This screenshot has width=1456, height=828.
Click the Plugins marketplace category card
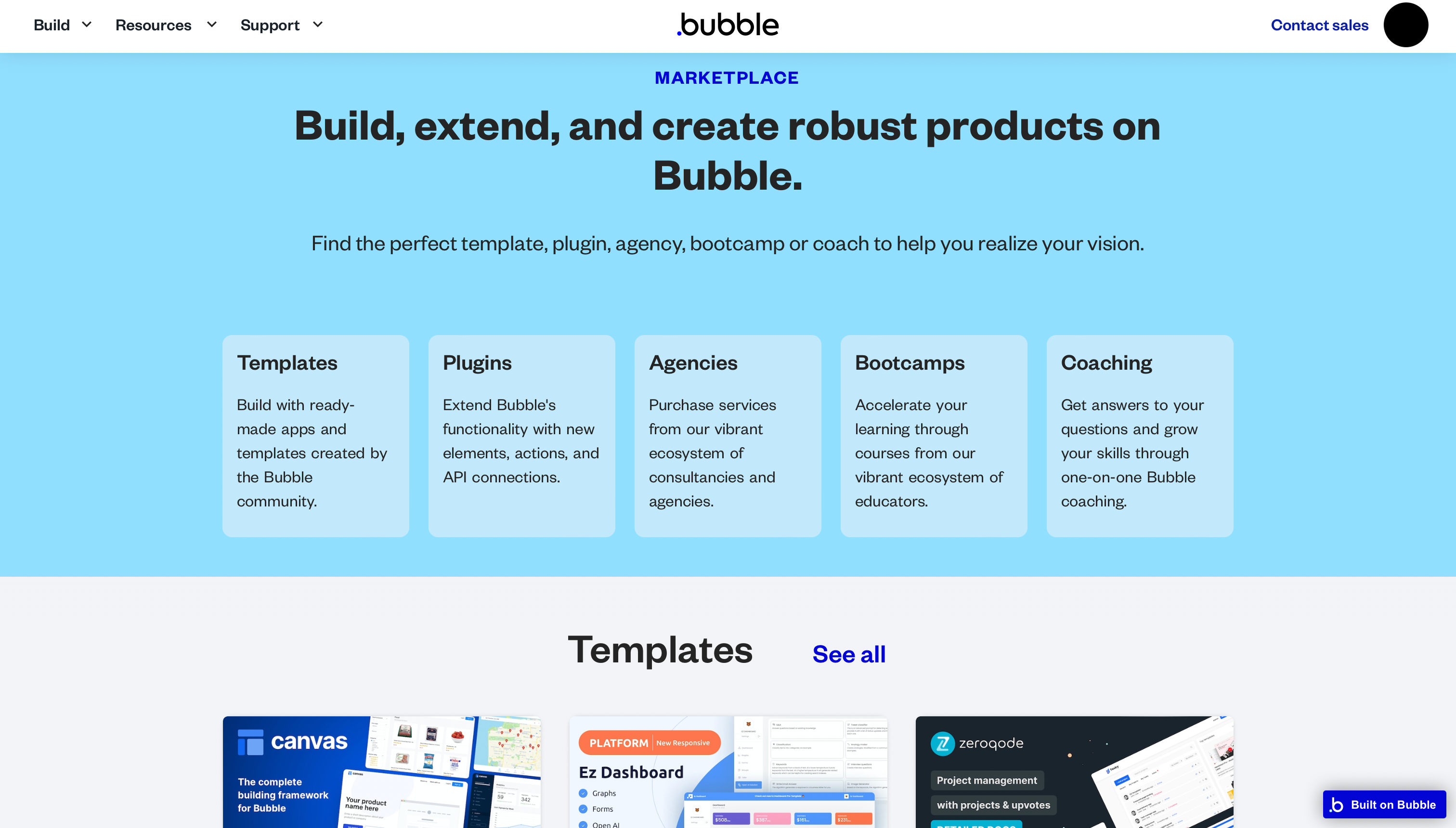pyautogui.click(x=522, y=435)
